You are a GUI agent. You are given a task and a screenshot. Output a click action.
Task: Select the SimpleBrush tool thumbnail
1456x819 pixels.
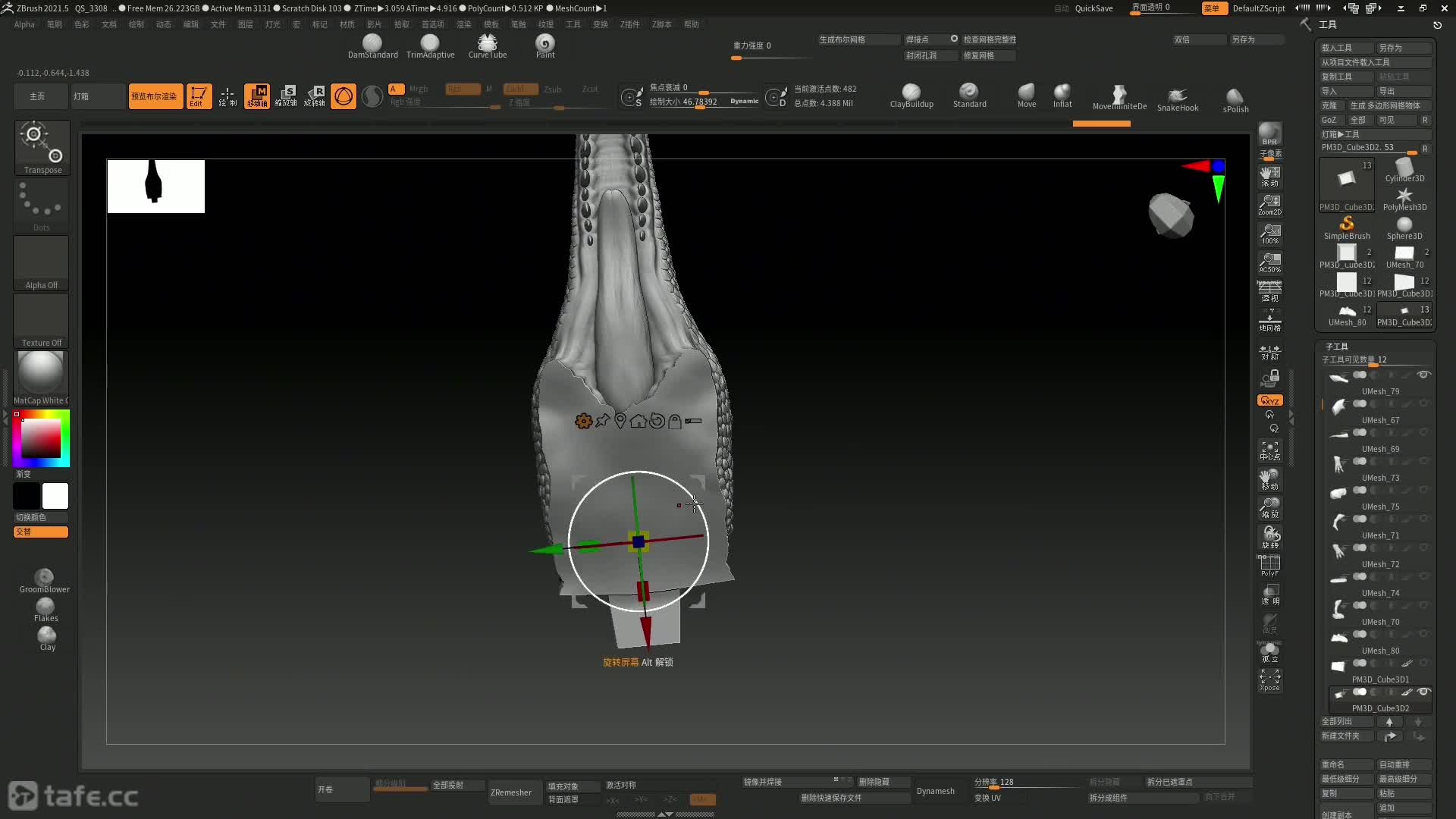coord(1347,227)
